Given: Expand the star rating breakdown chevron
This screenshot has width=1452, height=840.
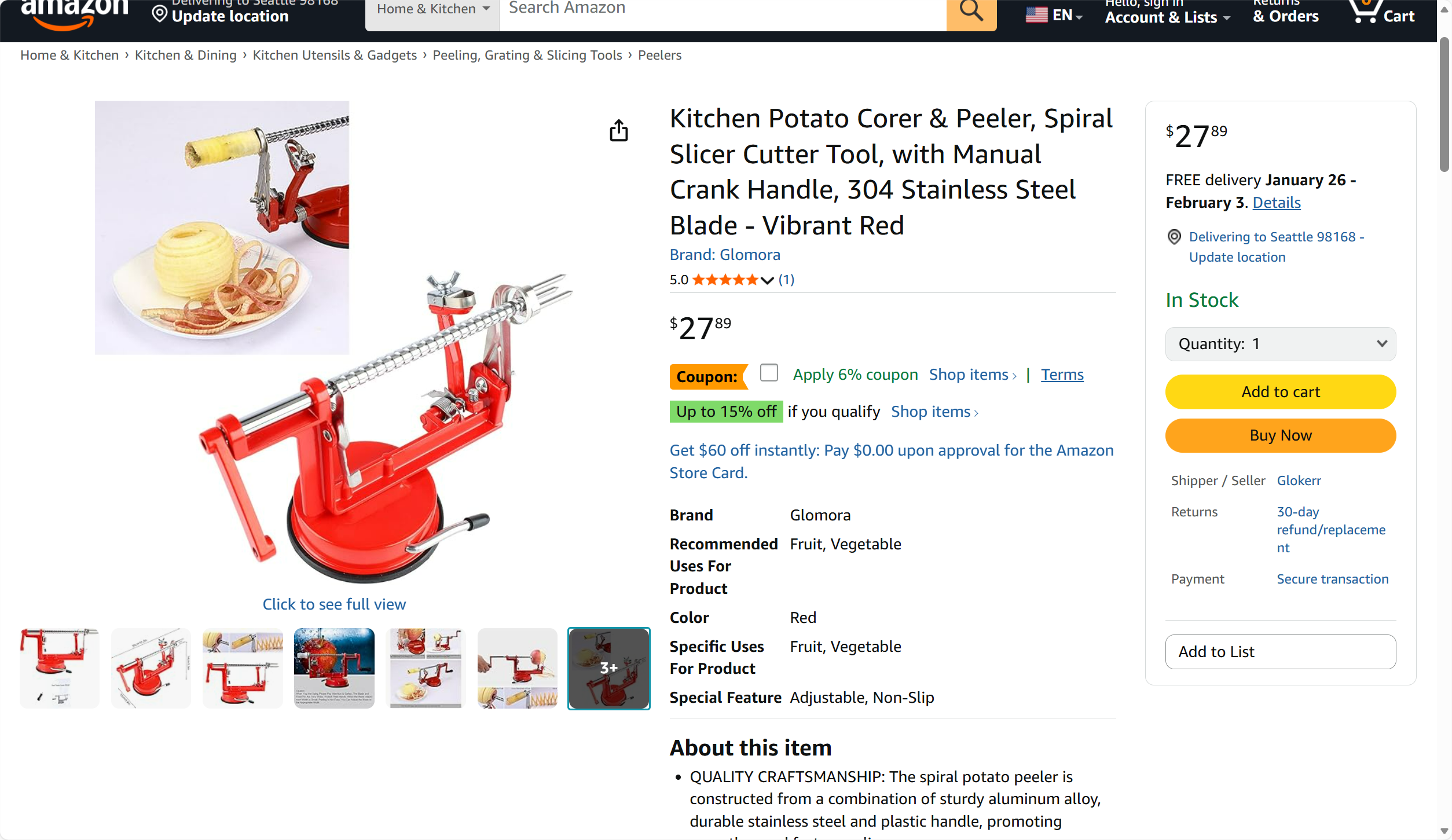Looking at the screenshot, I should pyautogui.click(x=767, y=281).
